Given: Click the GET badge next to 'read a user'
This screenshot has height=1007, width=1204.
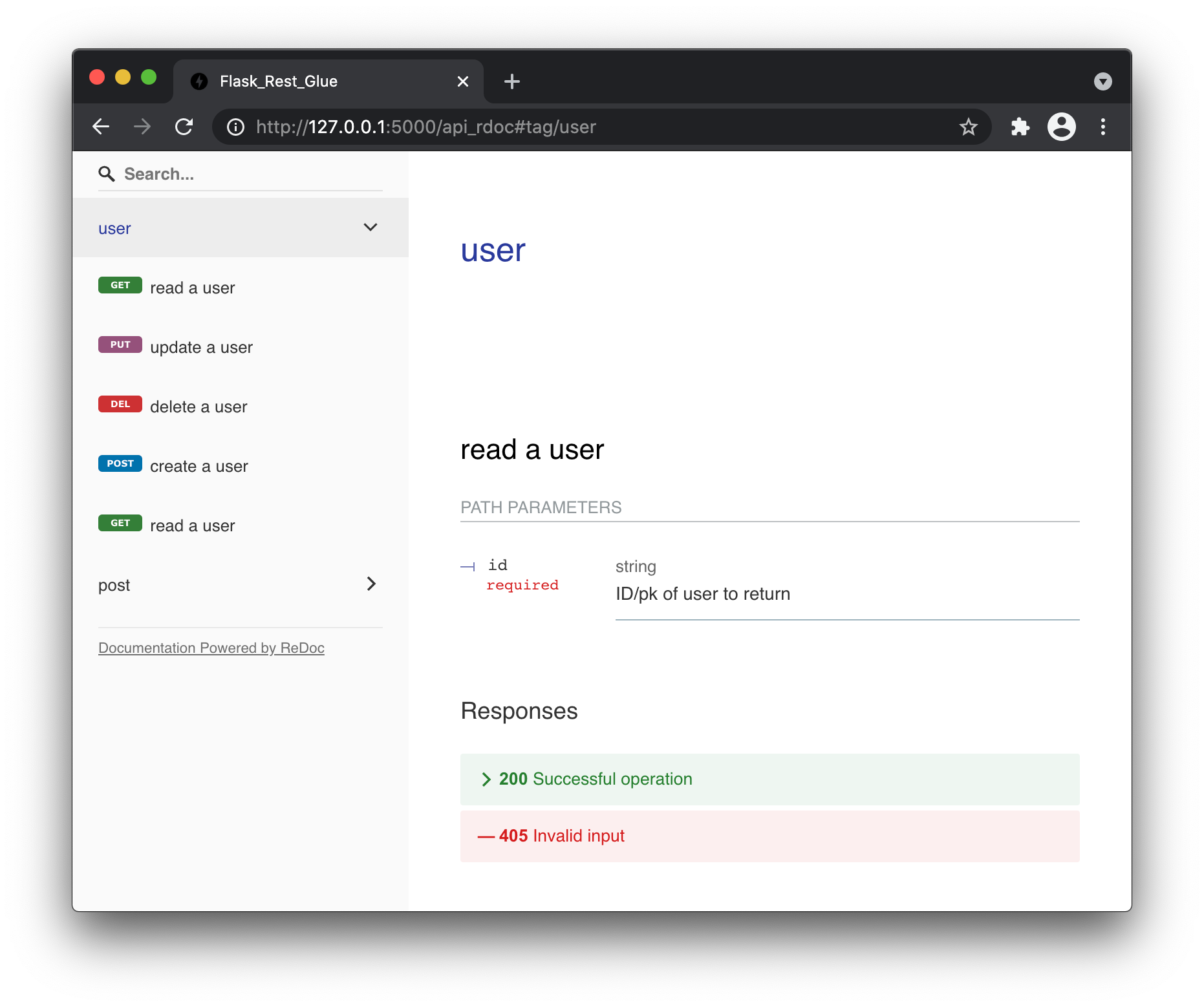Looking at the screenshot, I should point(120,284).
